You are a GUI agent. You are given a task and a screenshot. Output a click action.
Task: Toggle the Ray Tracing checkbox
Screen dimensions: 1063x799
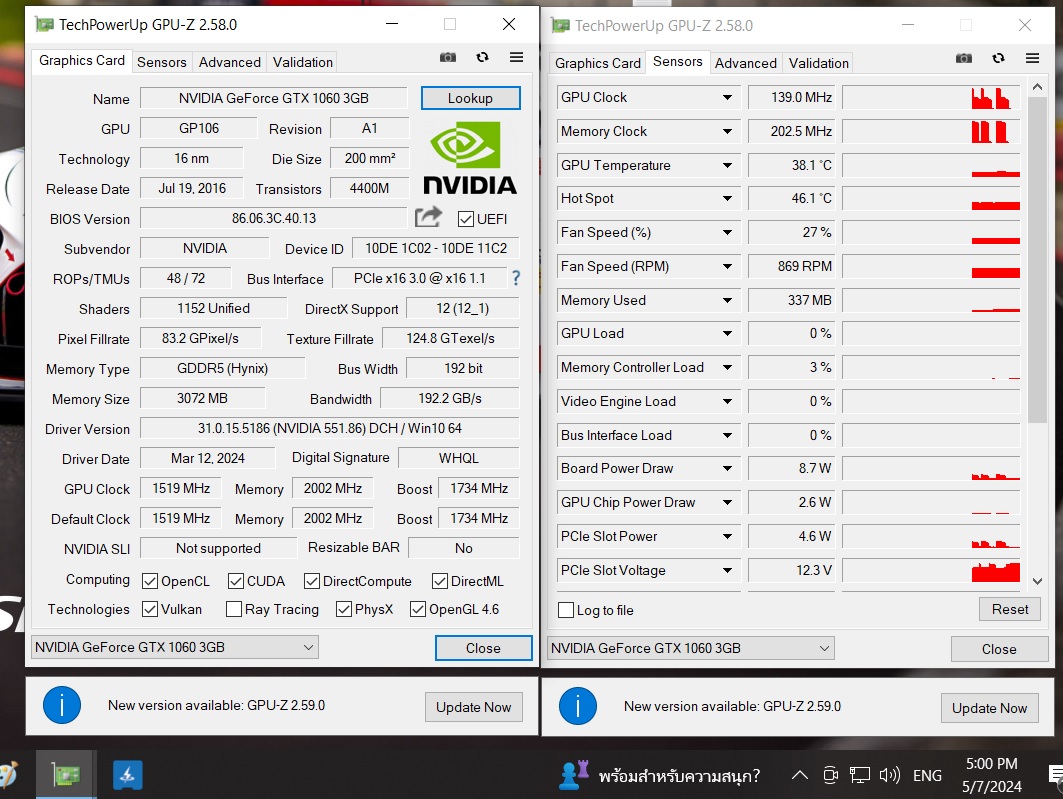(234, 609)
